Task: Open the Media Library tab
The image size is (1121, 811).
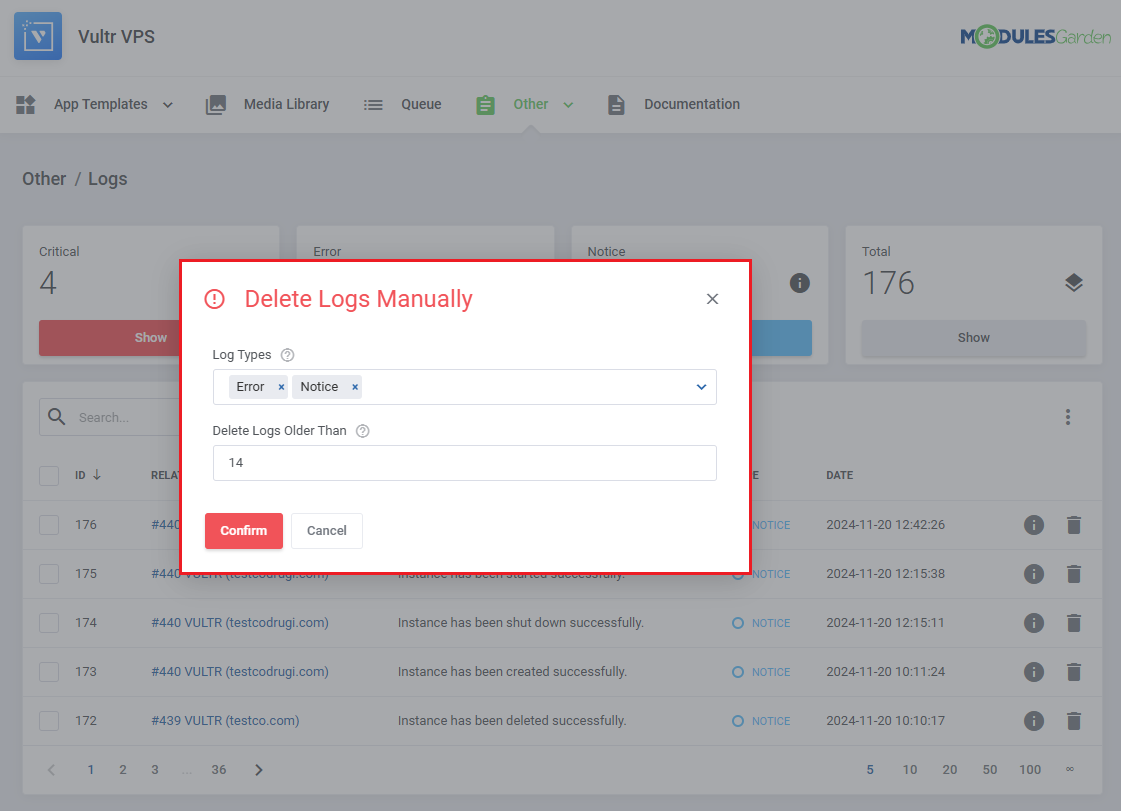Action: click(x=287, y=104)
